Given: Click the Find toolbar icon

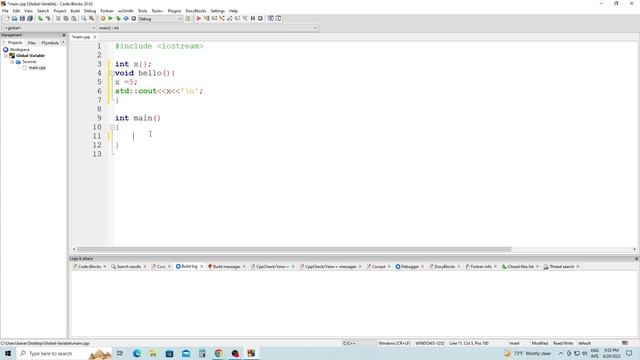Looking at the screenshot, I should (x=84, y=18).
